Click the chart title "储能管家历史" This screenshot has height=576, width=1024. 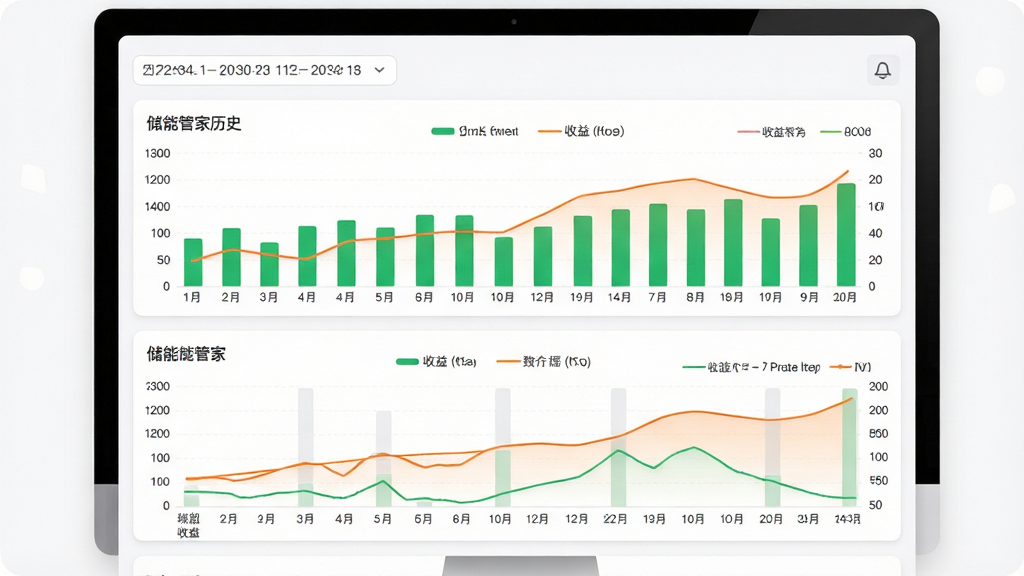(194, 123)
